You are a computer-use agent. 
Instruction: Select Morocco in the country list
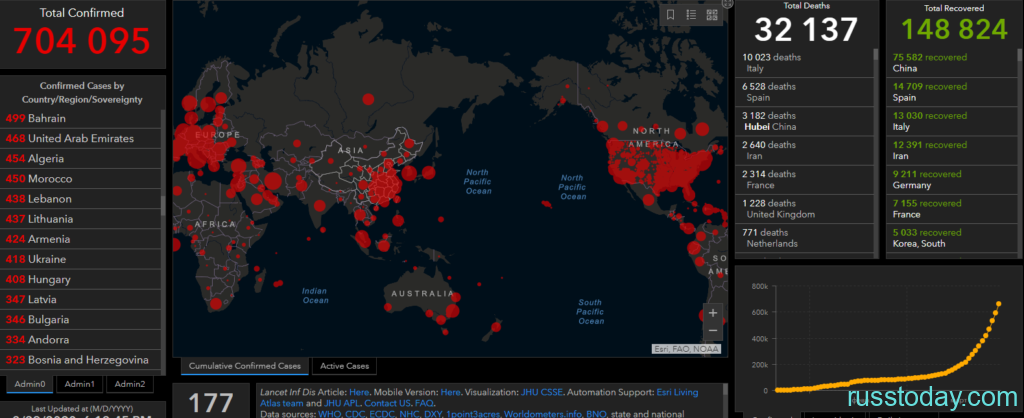coord(81,179)
